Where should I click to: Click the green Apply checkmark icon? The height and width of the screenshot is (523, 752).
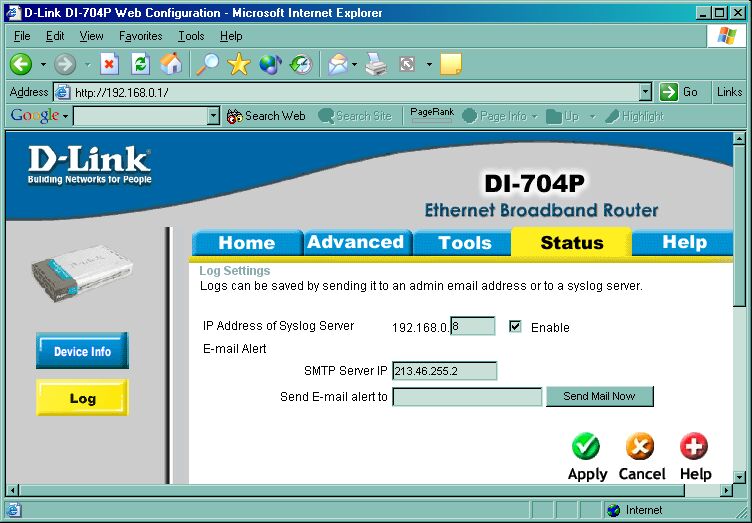point(586,446)
